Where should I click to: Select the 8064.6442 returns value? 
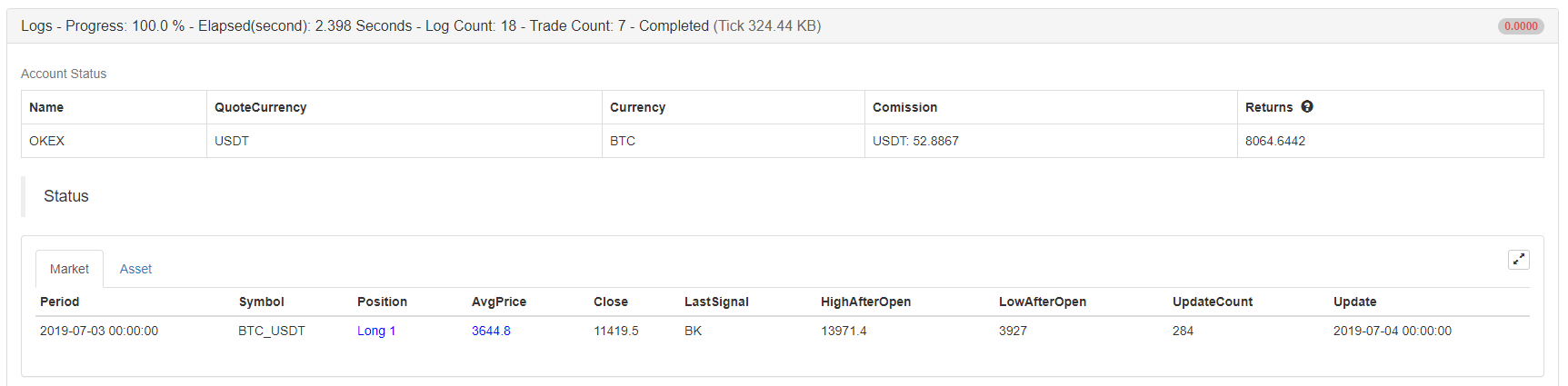tap(1275, 141)
